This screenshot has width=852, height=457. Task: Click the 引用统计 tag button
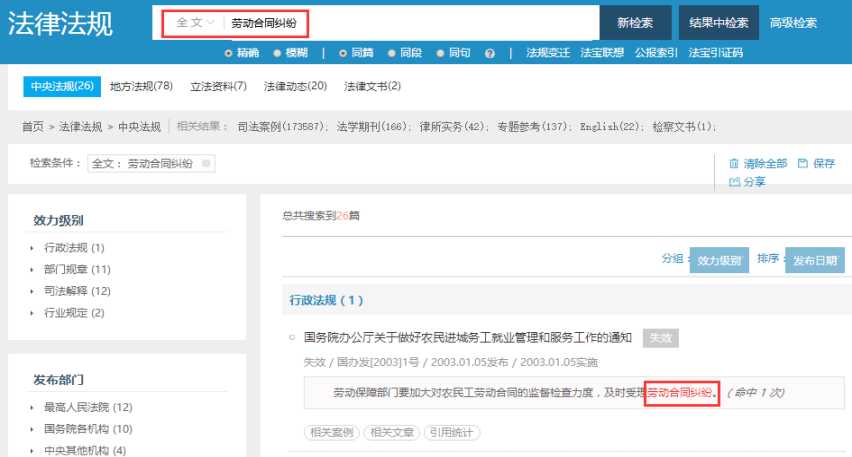pos(452,433)
